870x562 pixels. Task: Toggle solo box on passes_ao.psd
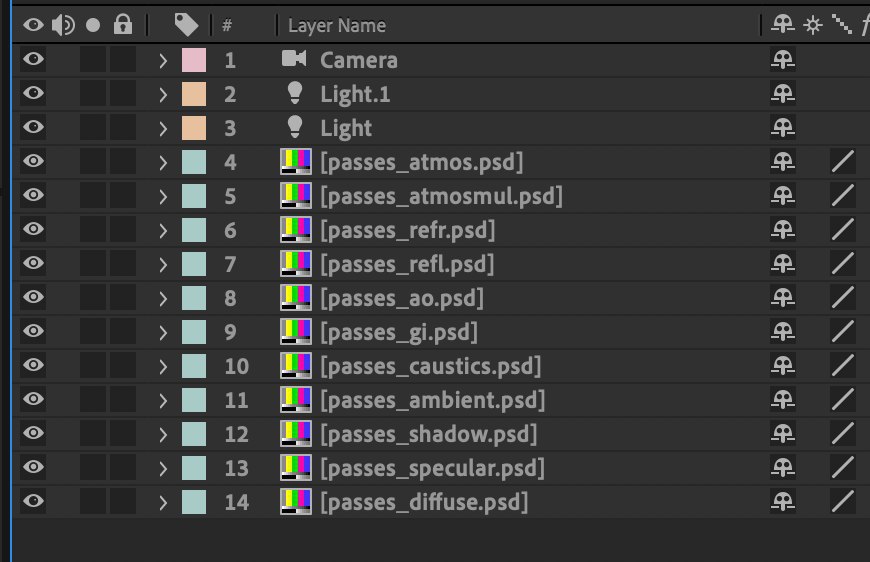pyautogui.click(x=93, y=297)
